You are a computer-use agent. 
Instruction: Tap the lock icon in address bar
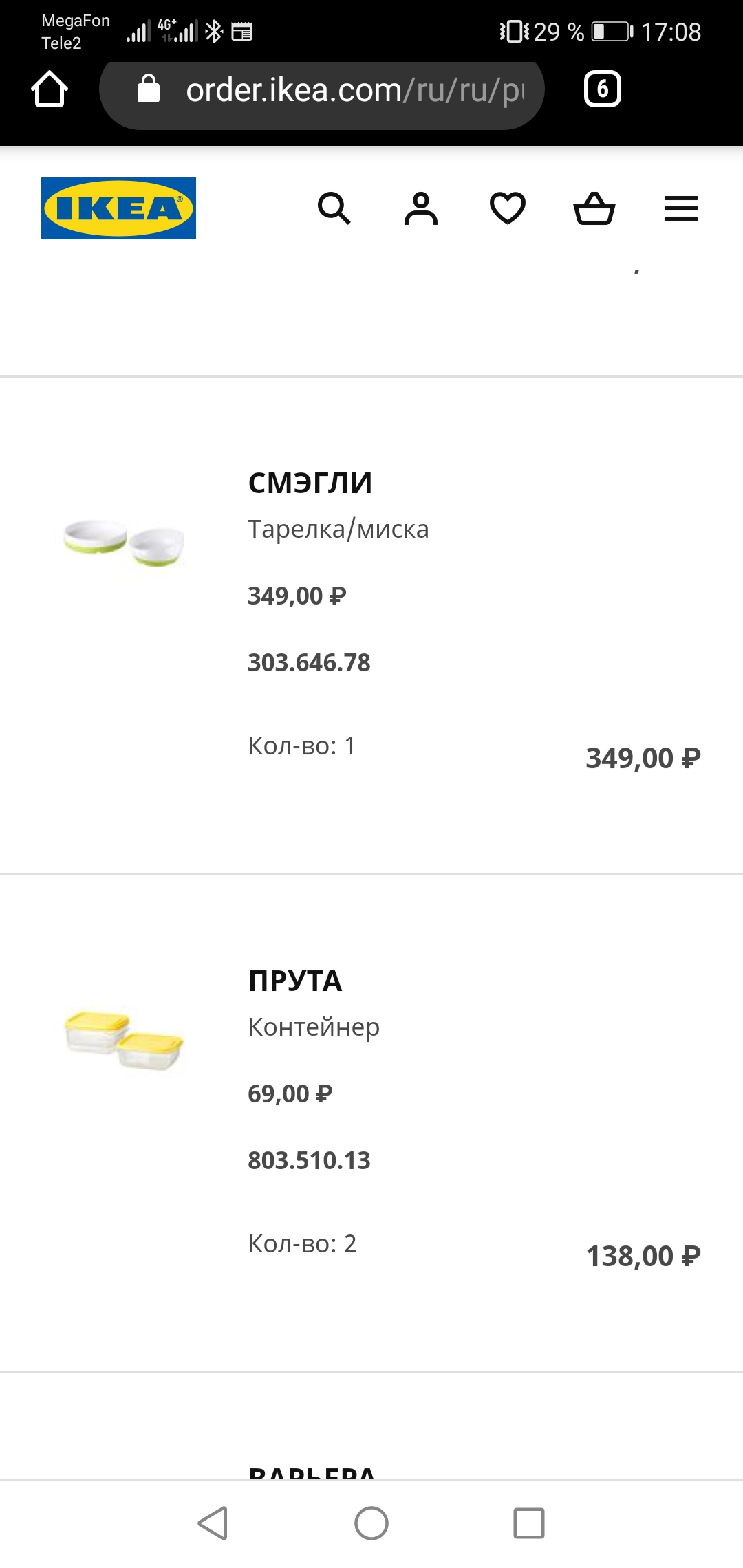149,89
